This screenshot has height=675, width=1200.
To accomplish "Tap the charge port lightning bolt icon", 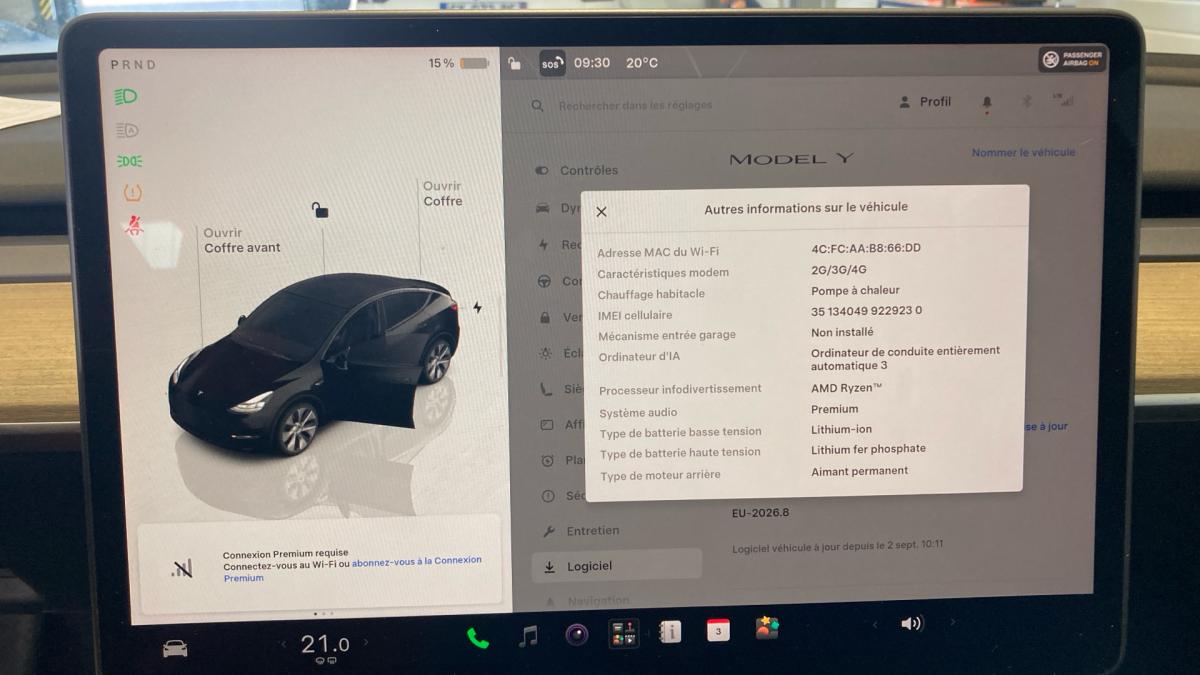I will [x=477, y=307].
